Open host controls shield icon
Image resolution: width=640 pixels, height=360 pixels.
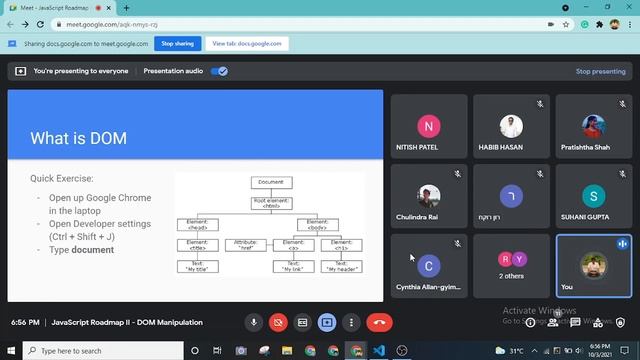tap(620, 323)
